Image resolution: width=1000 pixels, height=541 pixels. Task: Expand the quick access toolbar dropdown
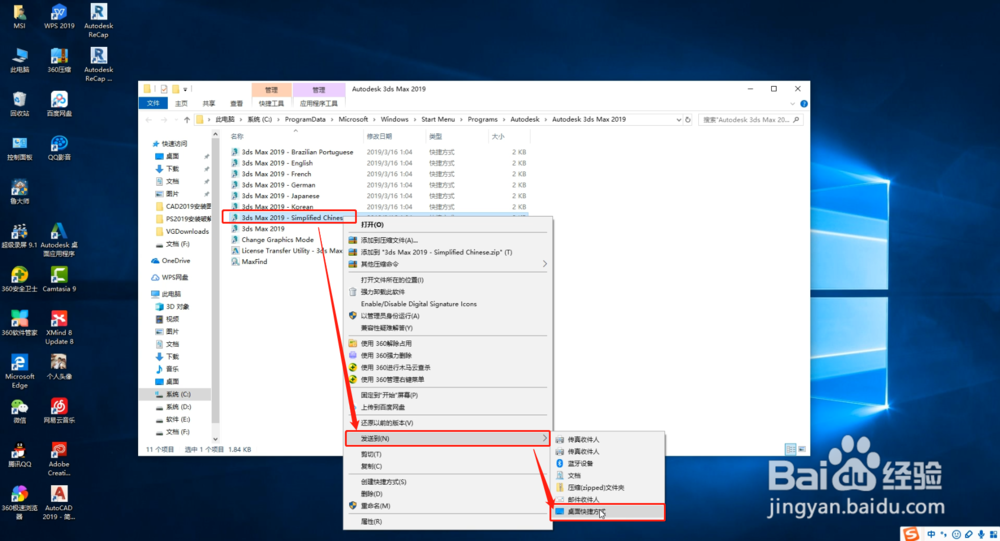tap(185, 89)
